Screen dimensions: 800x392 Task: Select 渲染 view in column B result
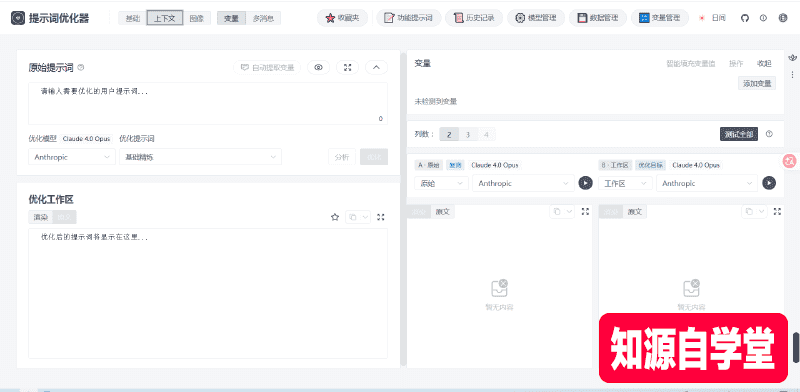click(611, 212)
